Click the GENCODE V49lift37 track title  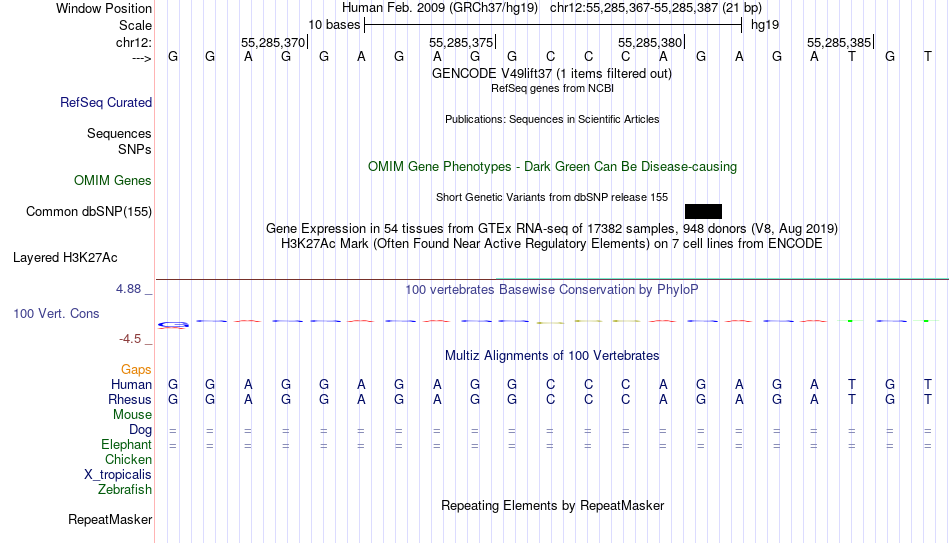(552, 73)
